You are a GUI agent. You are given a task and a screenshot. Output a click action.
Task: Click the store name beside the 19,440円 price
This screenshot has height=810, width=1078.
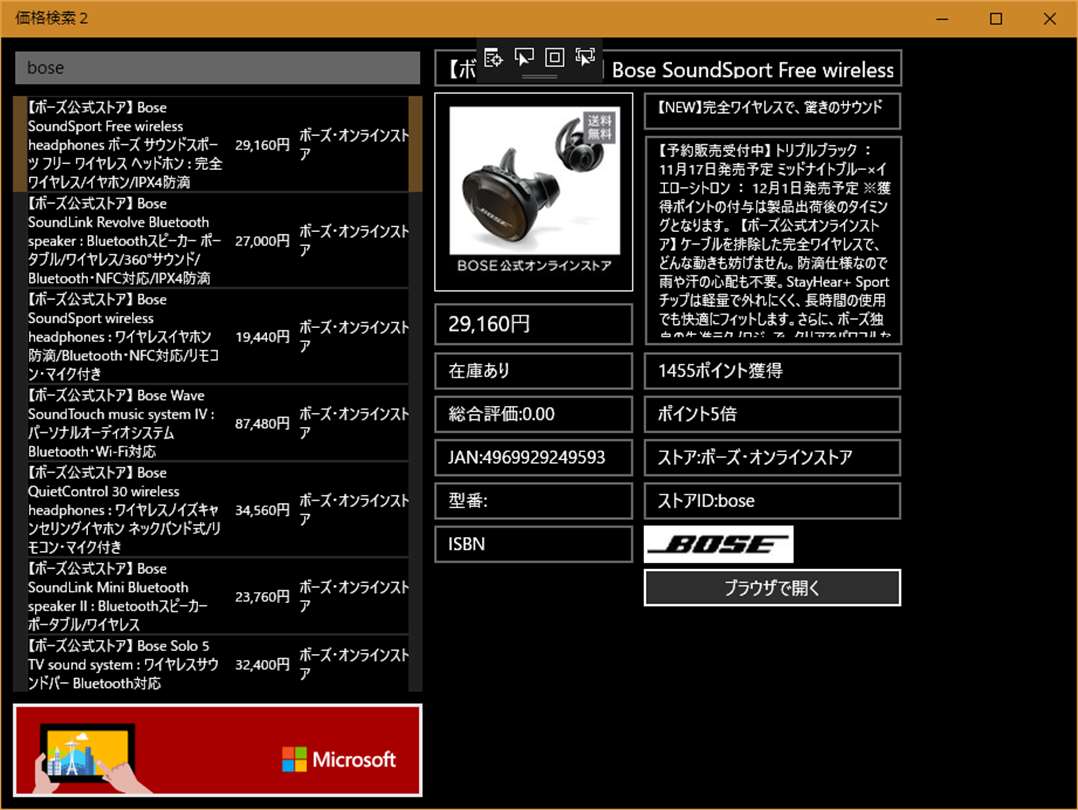coord(353,336)
